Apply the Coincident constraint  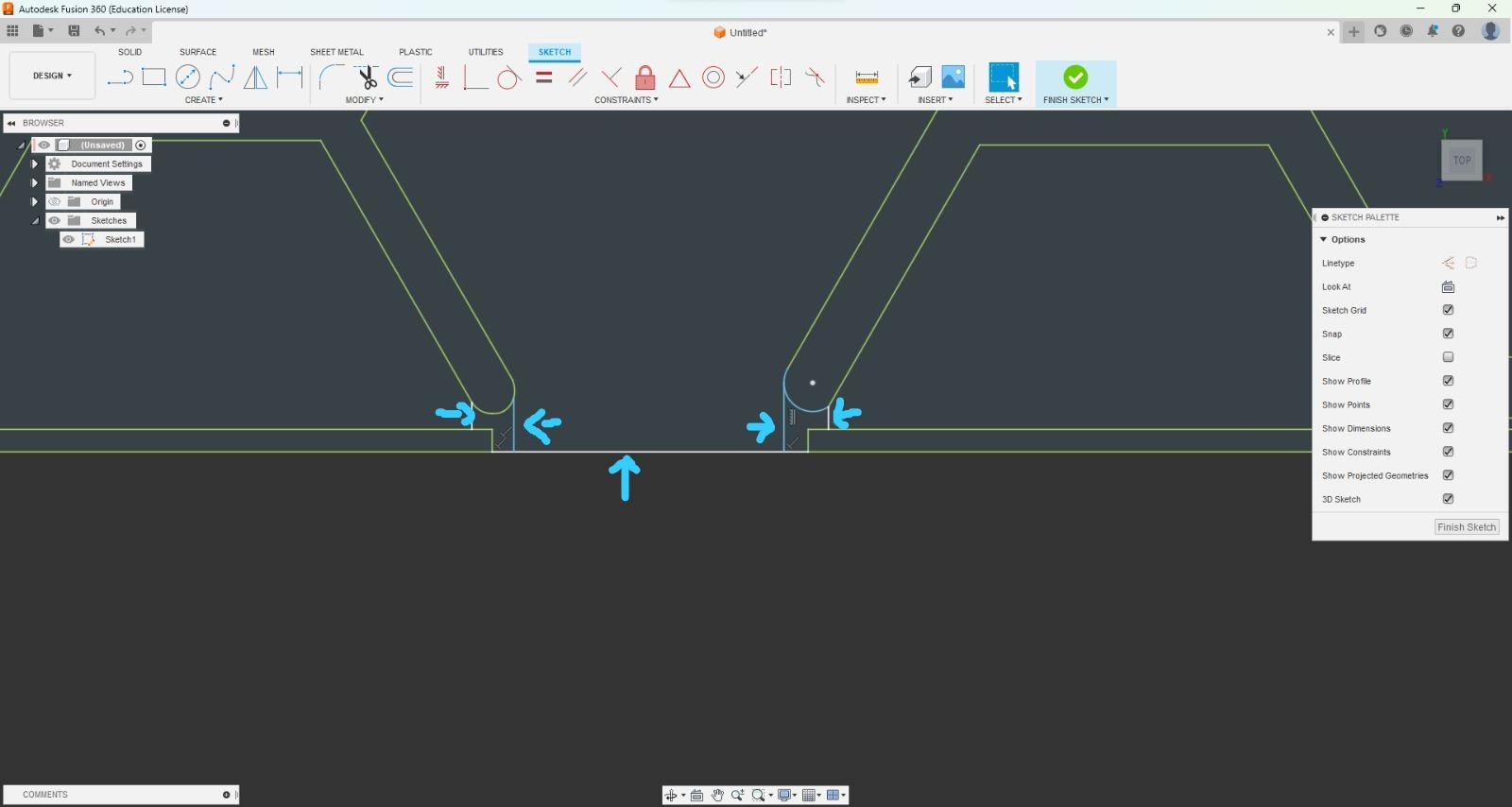pyautogui.click(x=475, y=77)
